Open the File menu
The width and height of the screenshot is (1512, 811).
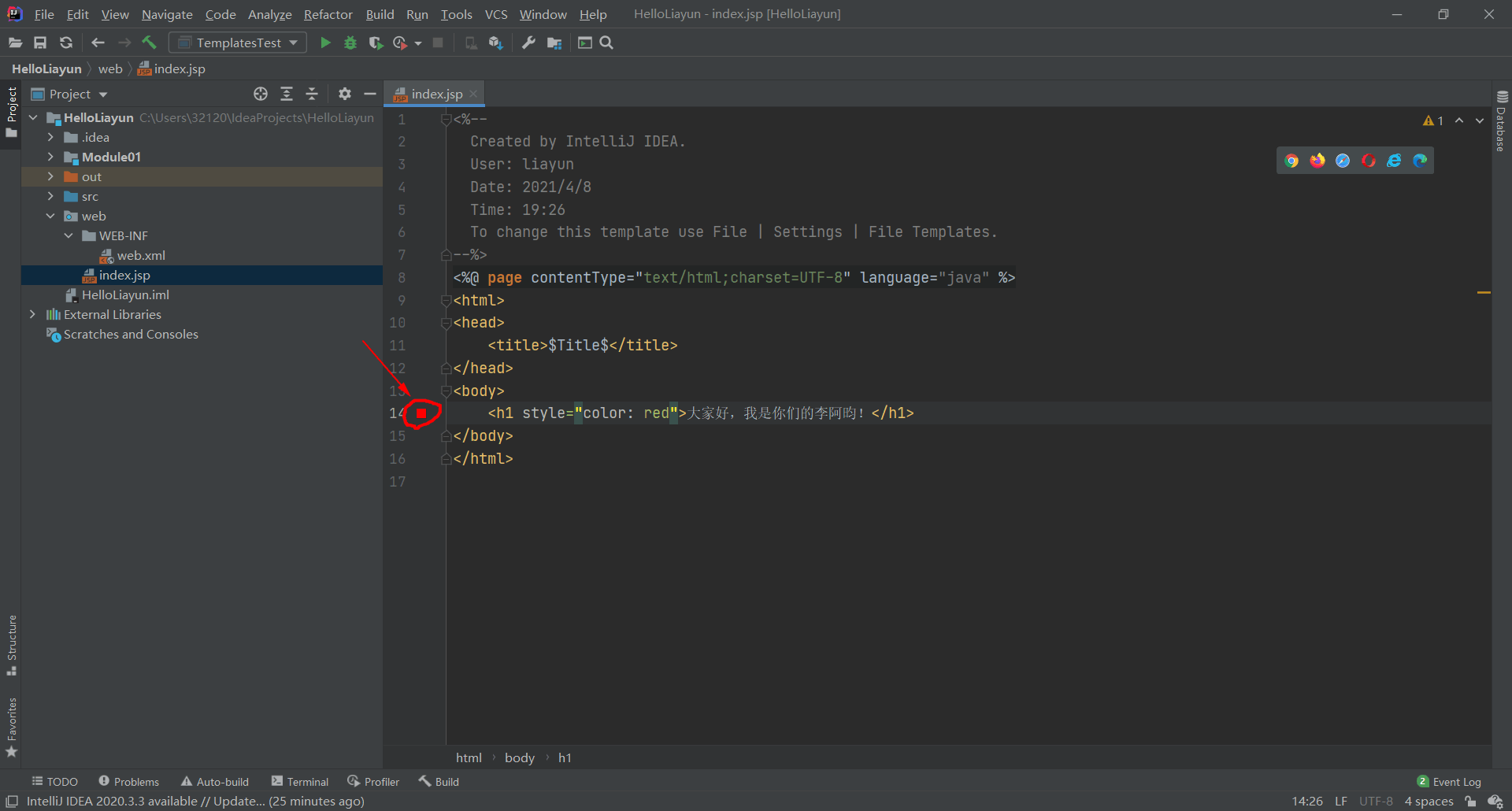tap(44, 14)
